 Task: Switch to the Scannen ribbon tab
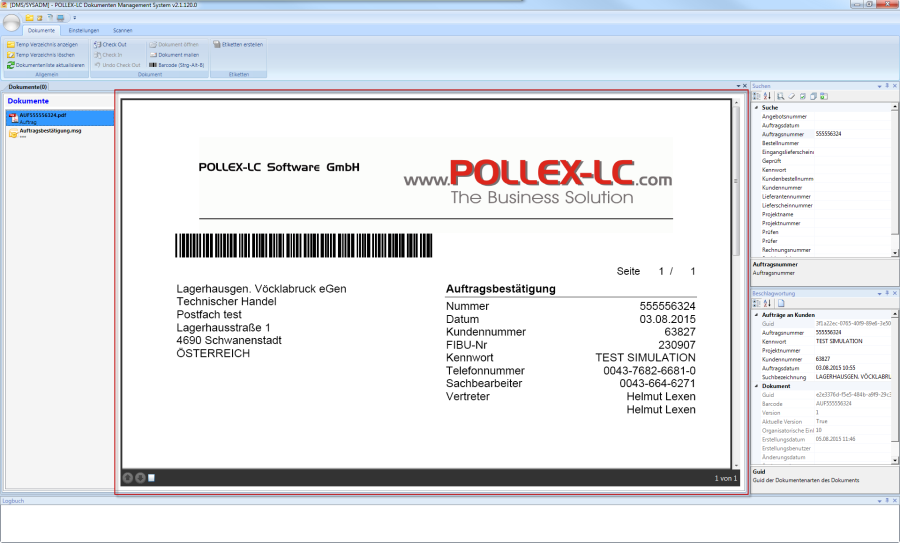[x=123, y=30]
